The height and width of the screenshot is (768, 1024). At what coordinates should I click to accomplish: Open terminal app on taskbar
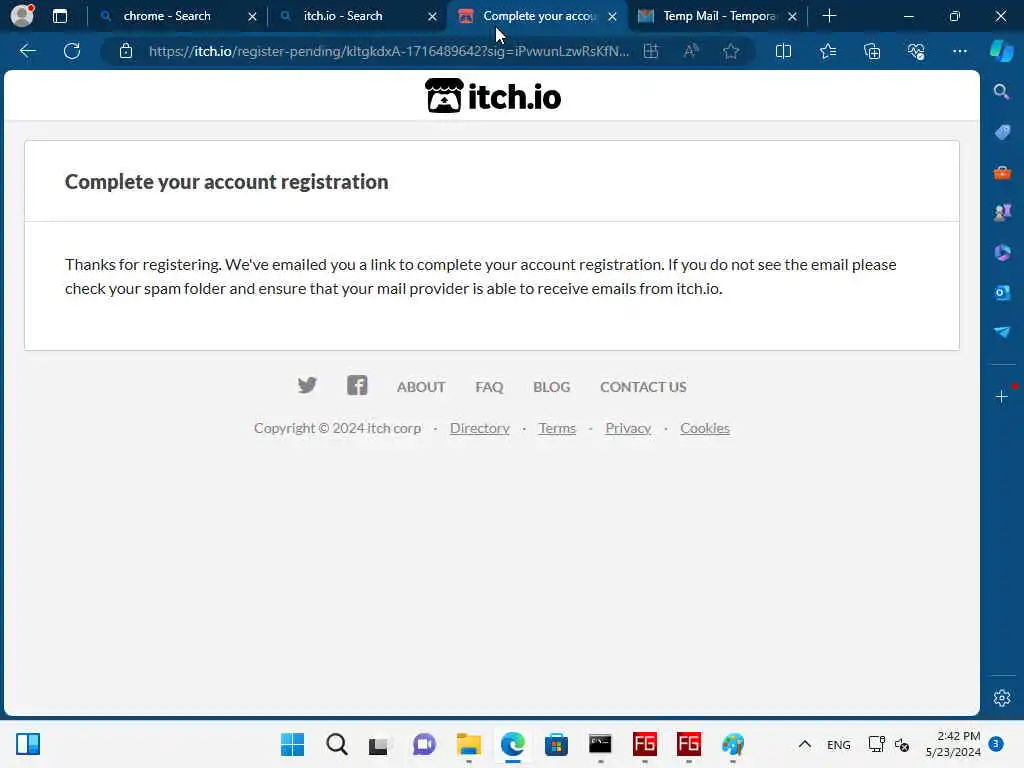pos(600,744)
